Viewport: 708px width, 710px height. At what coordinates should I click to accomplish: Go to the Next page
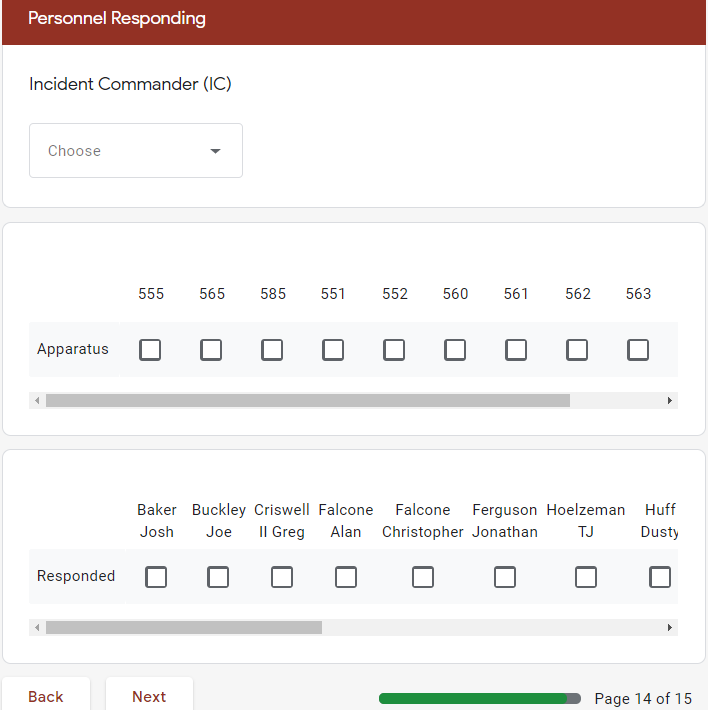149,696
